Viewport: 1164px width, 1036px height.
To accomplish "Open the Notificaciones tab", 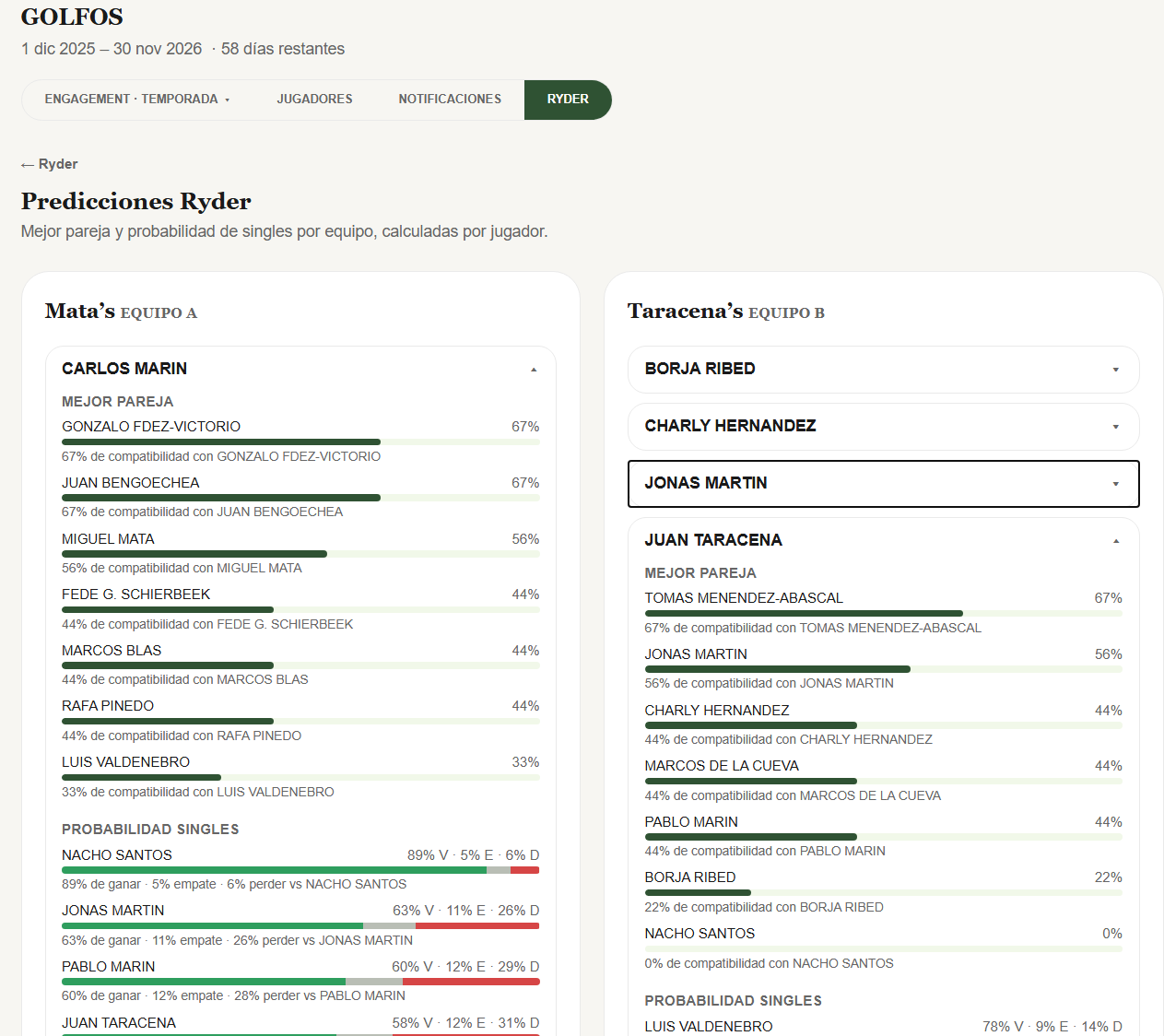I will 450,100.
